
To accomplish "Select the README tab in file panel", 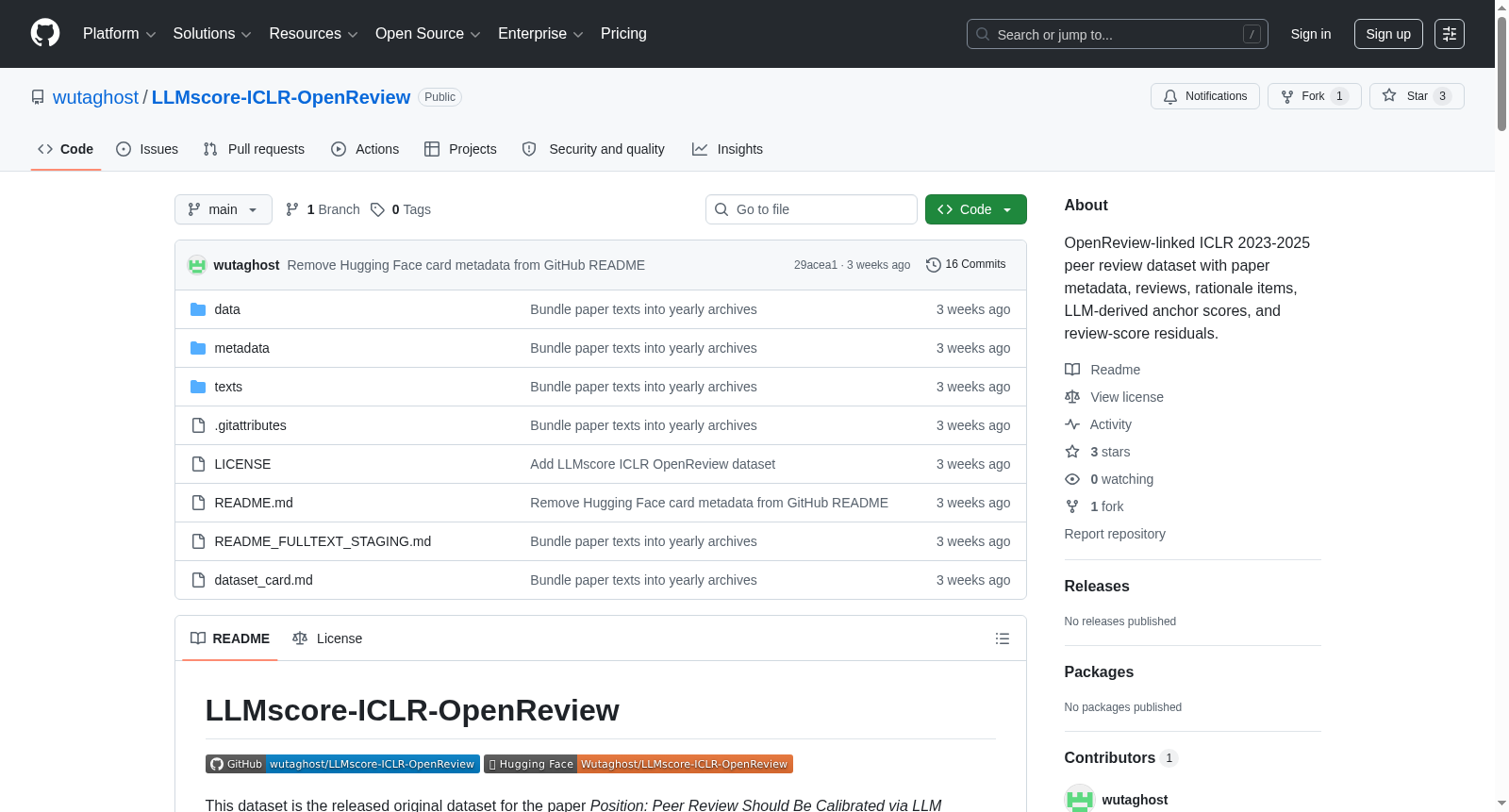I will [x=230, y=638].
